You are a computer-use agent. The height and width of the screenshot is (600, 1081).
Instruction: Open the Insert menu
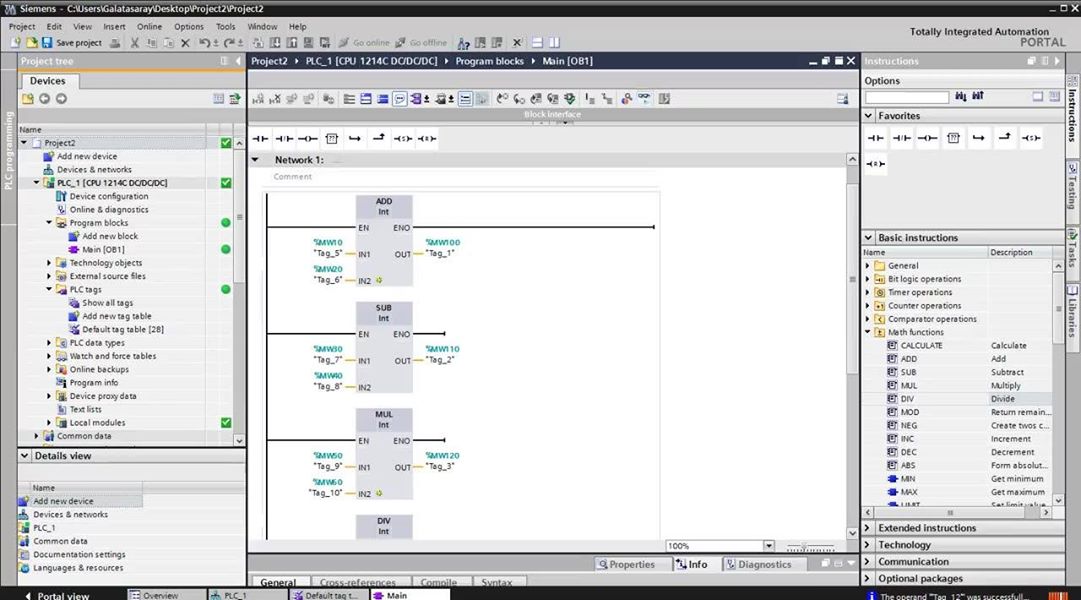[114, 26]
